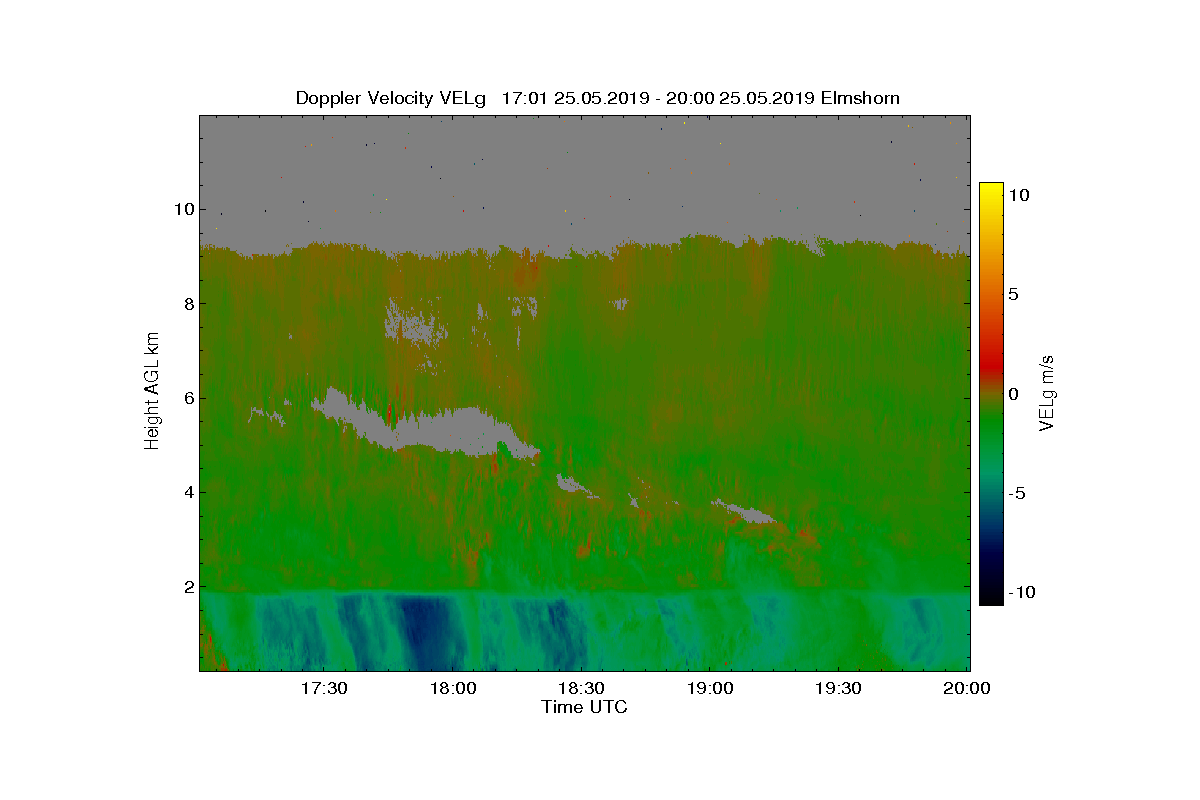Click the plot title "Doppler Velocity VELg"
1200x800 pixels.
coord(390,98)
